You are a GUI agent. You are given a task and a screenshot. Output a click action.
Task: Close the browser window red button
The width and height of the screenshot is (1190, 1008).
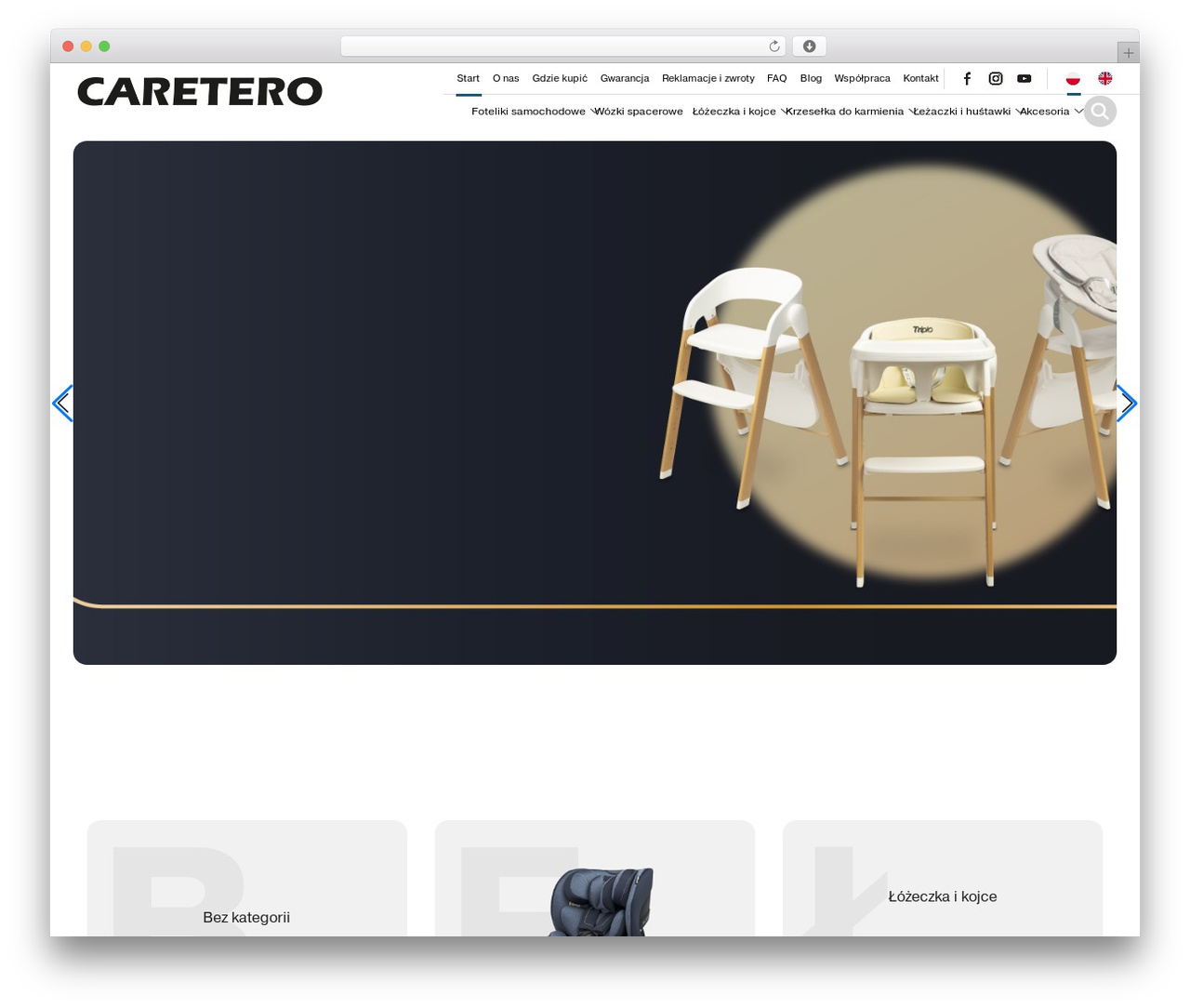pos(68,46)
